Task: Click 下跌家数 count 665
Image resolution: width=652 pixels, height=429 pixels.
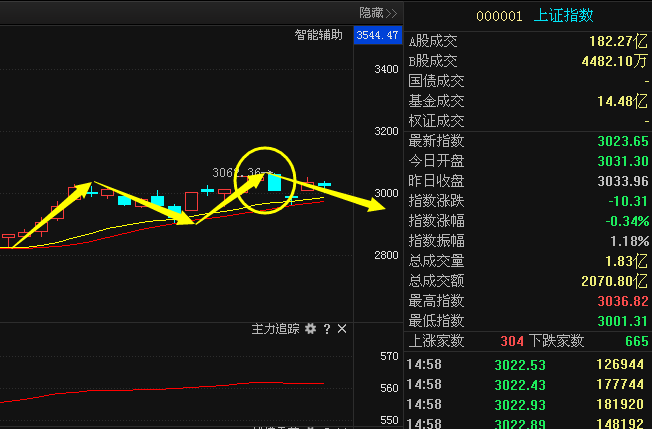Action: [x=635, y=341]
